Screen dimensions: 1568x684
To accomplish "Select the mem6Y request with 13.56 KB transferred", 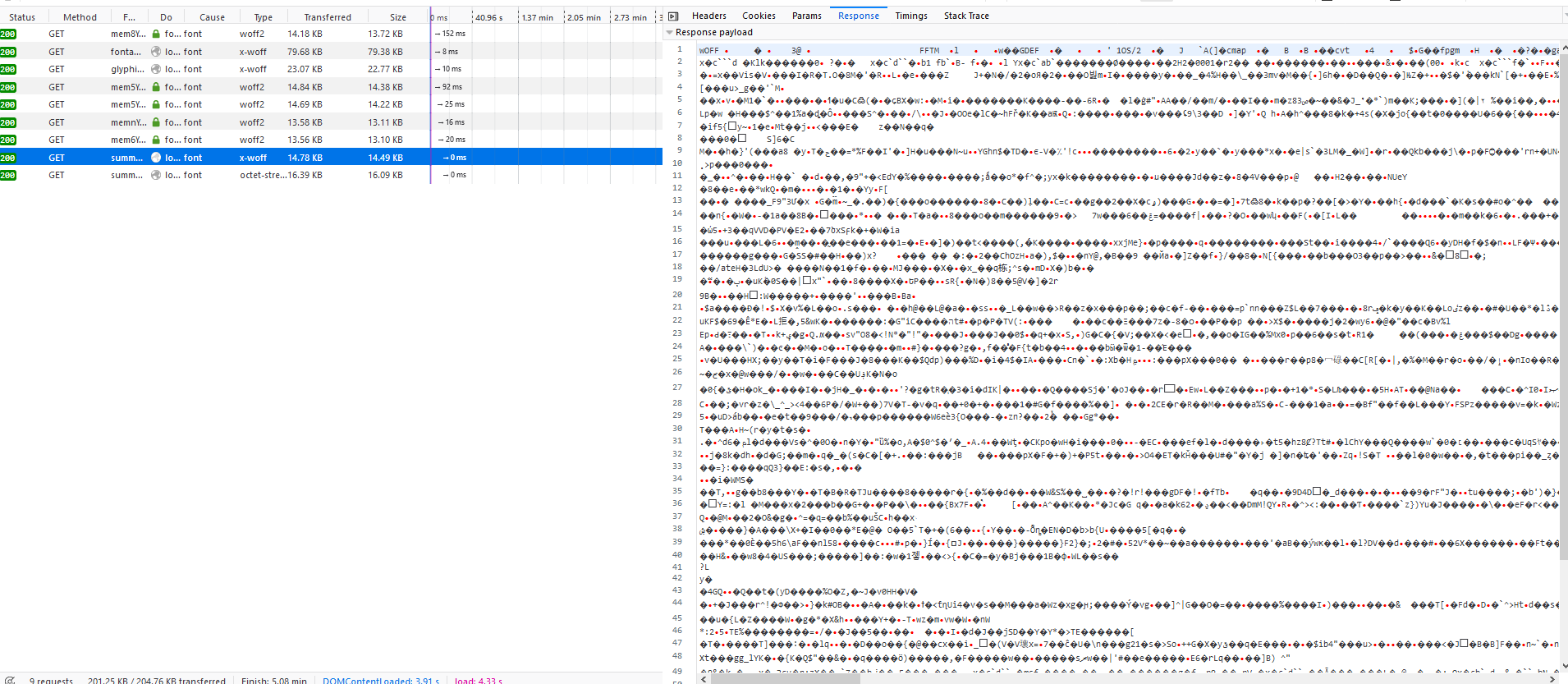I will click(331, 140).
